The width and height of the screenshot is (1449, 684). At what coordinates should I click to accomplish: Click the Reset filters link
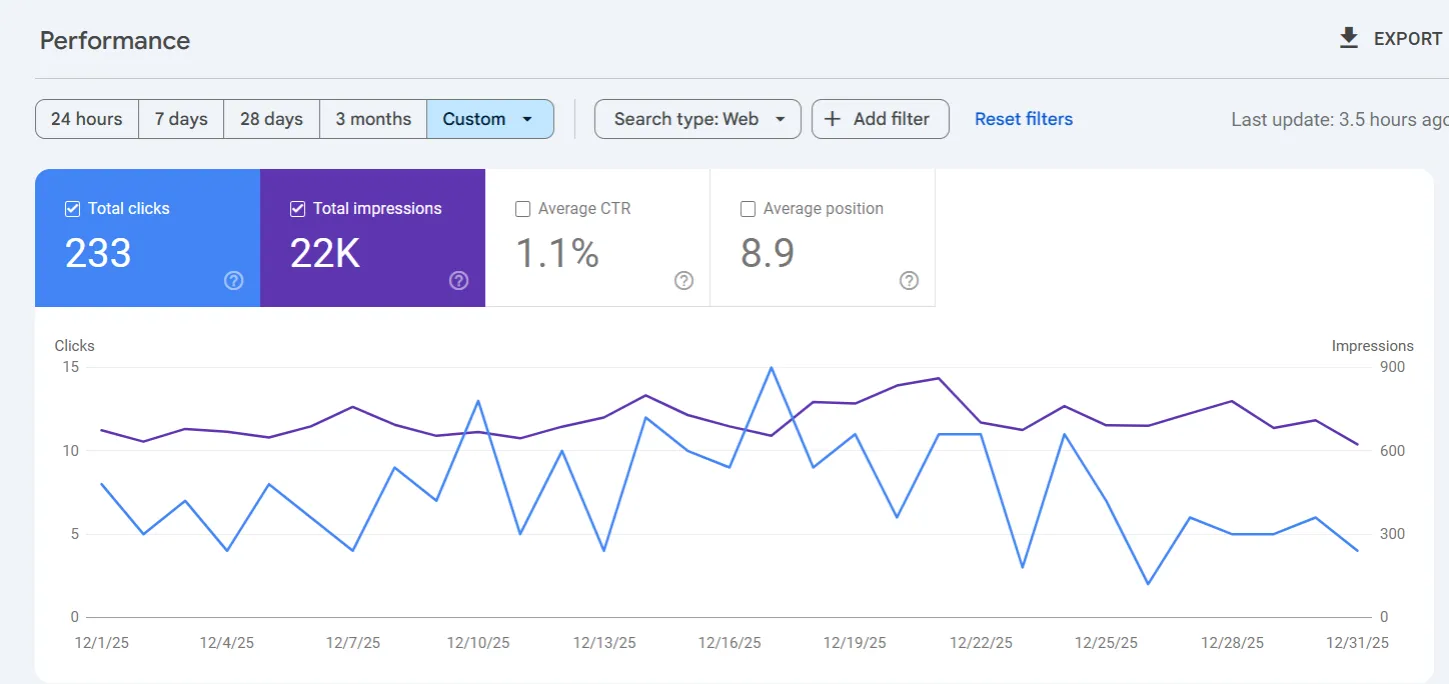pos(1024,119)
